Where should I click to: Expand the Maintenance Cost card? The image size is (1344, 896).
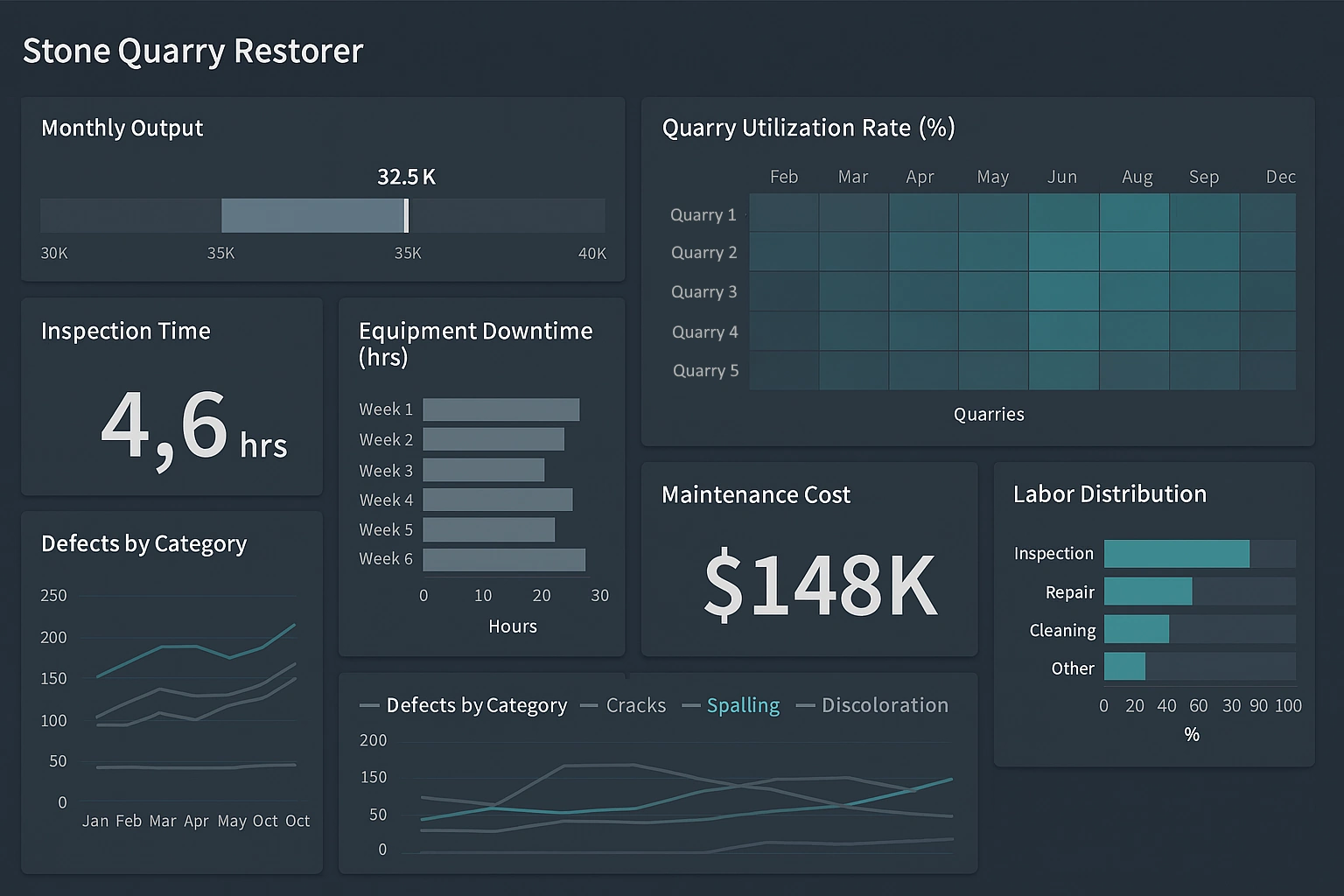pyautogui.click(x=755, y=494)
